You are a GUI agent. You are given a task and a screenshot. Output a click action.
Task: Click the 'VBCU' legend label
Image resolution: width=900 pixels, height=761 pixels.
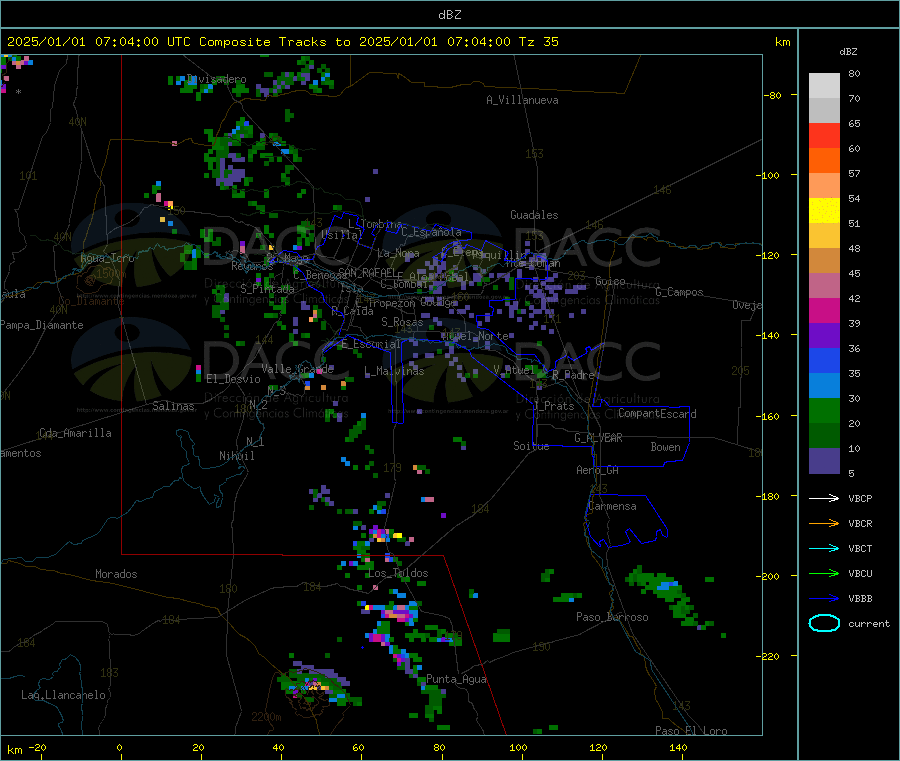coord(860,573)
